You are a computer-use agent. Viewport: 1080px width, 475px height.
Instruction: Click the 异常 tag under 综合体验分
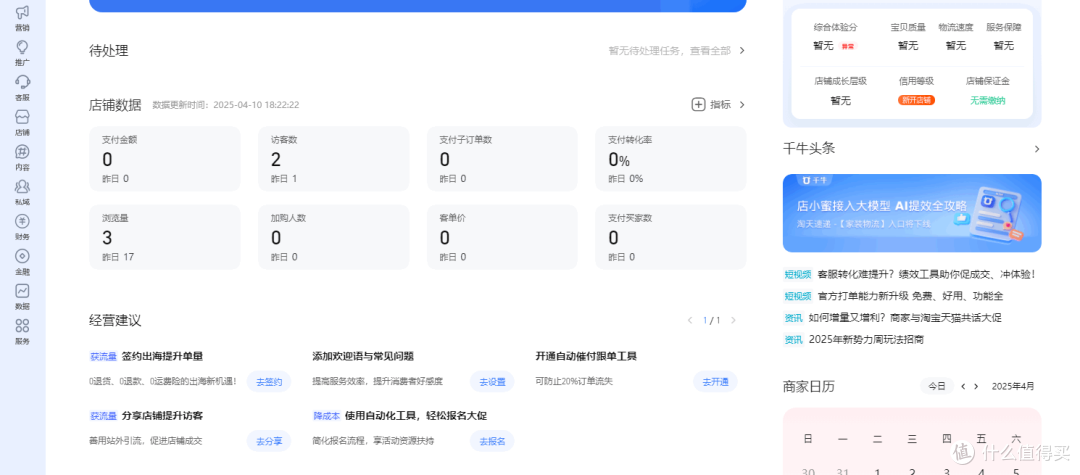click(x=848, y=46)
